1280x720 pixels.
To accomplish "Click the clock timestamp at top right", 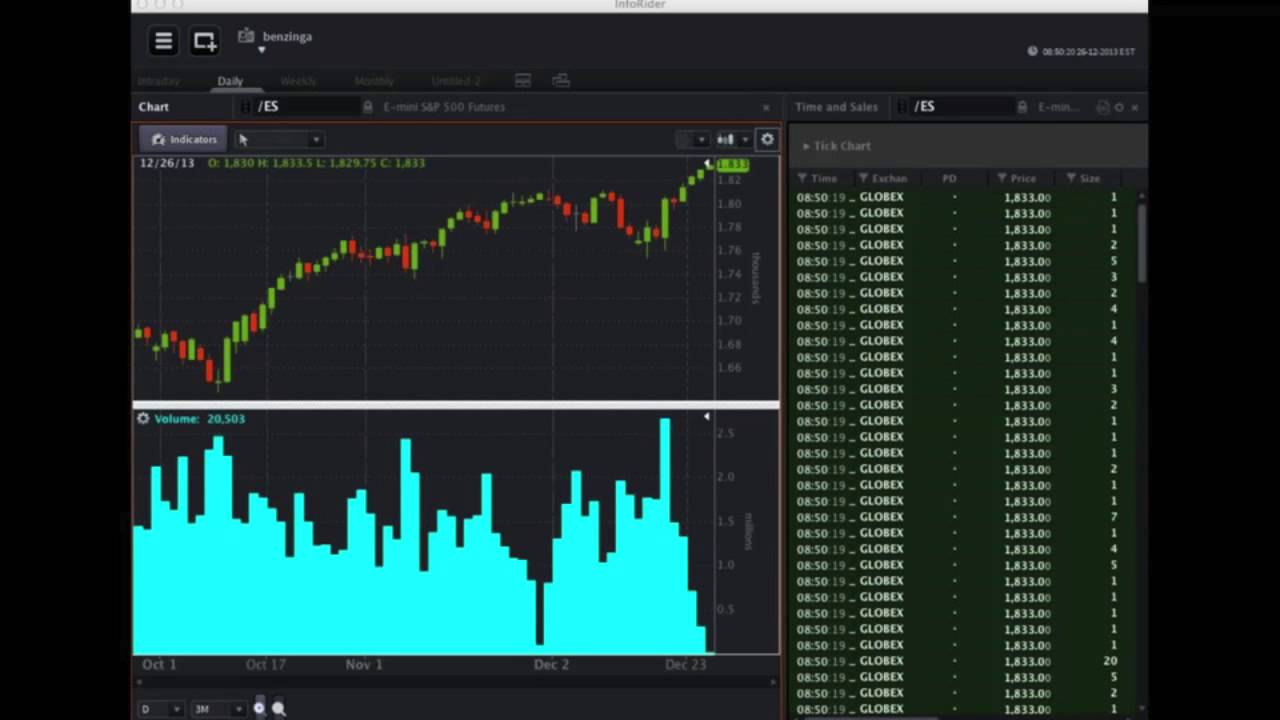I will 1081,51.
